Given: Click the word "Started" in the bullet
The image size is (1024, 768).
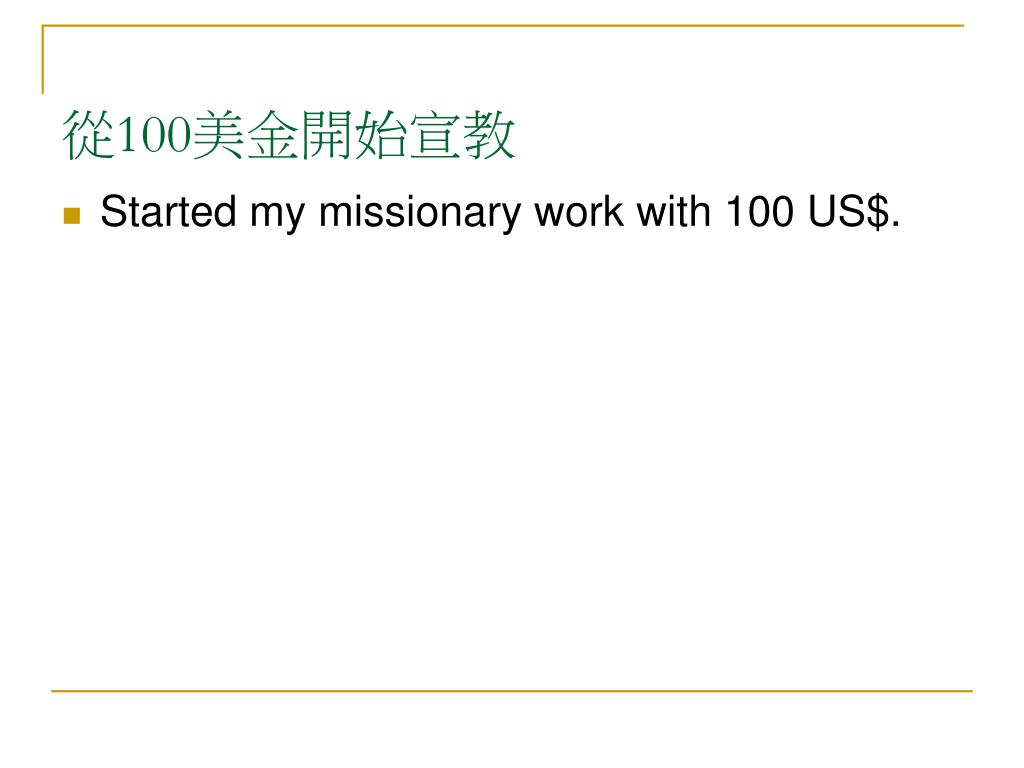Looking at the screenshot, I should 168,213.
